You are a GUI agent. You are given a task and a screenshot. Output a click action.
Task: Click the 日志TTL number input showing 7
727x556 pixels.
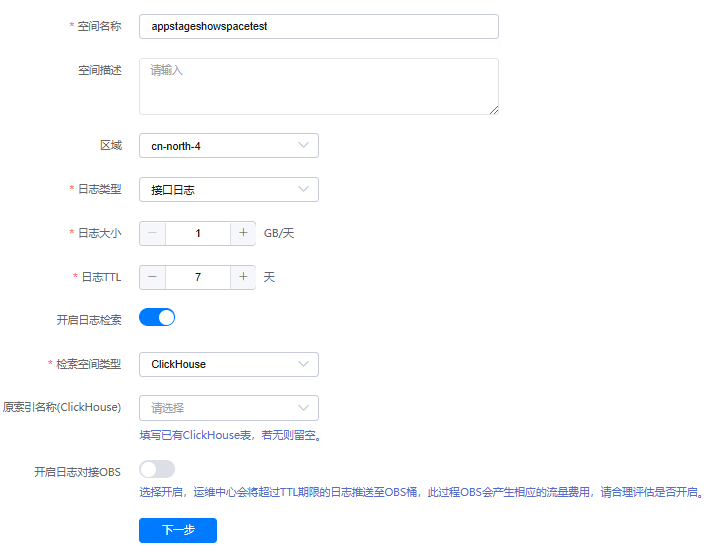click(198, 277)
